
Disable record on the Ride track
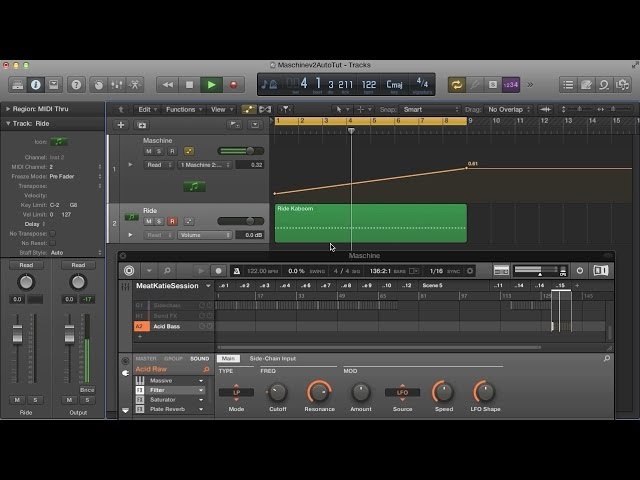[172, 221]
